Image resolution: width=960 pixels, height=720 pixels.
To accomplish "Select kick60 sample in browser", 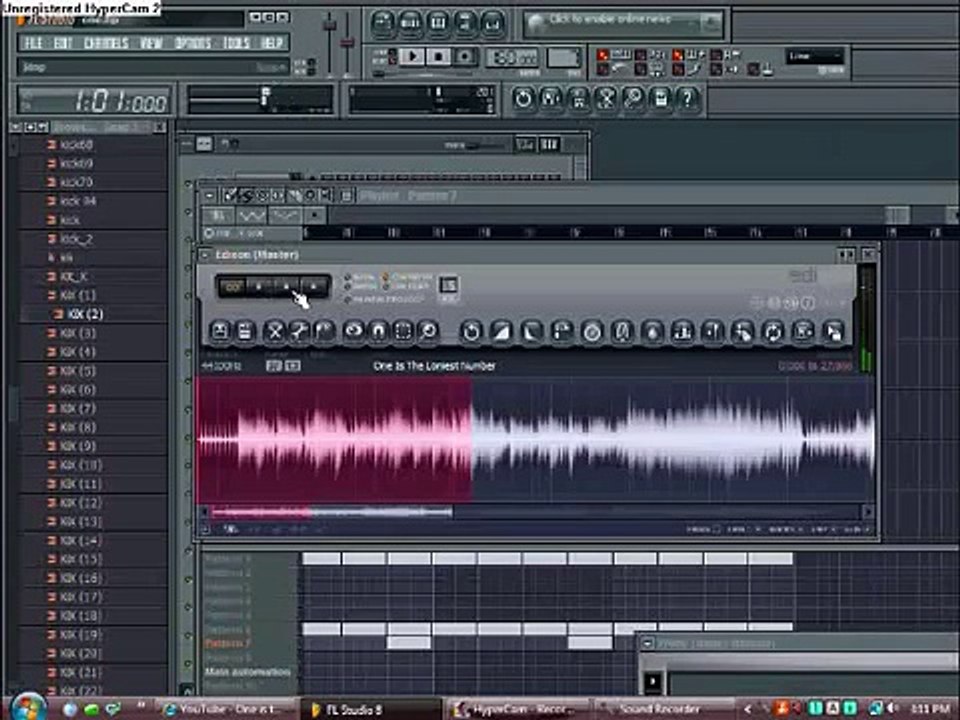I will coord(76,145).
